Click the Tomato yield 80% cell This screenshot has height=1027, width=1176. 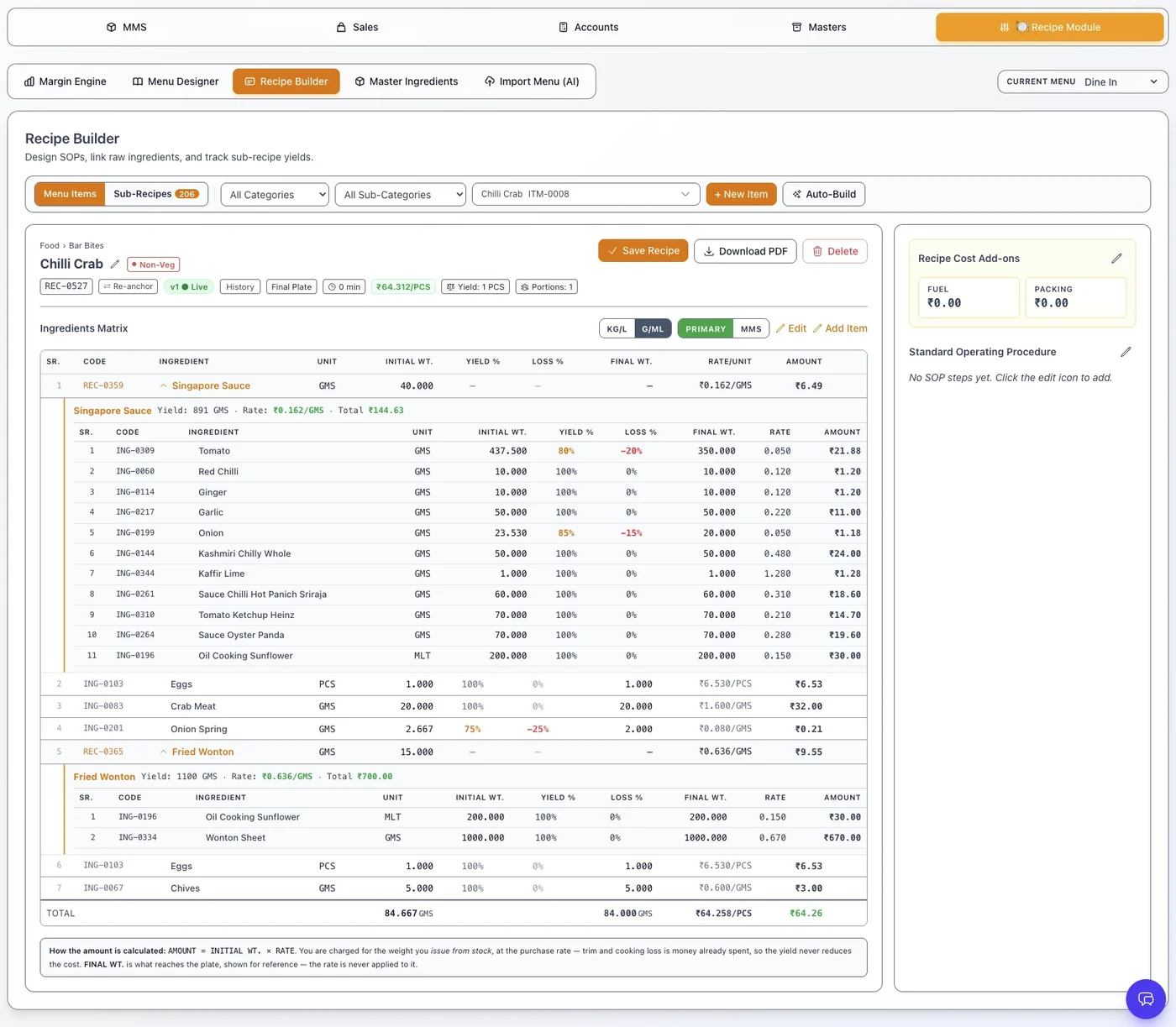[567, 451]
